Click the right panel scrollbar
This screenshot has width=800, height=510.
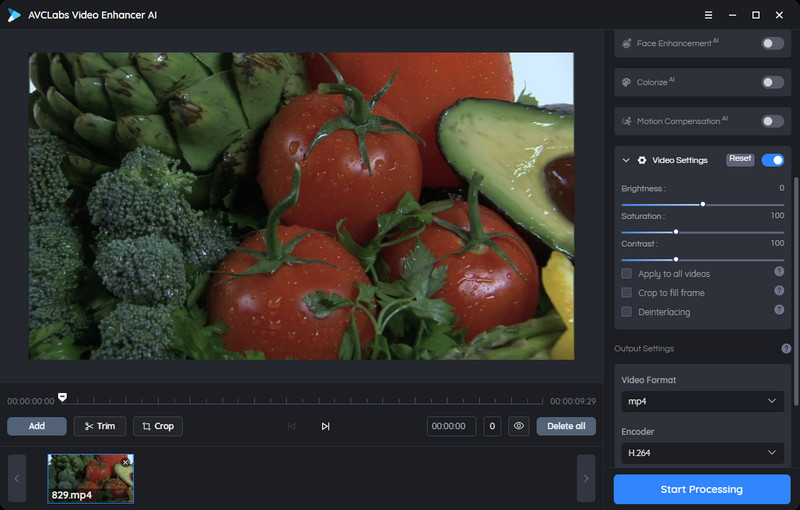795,291
